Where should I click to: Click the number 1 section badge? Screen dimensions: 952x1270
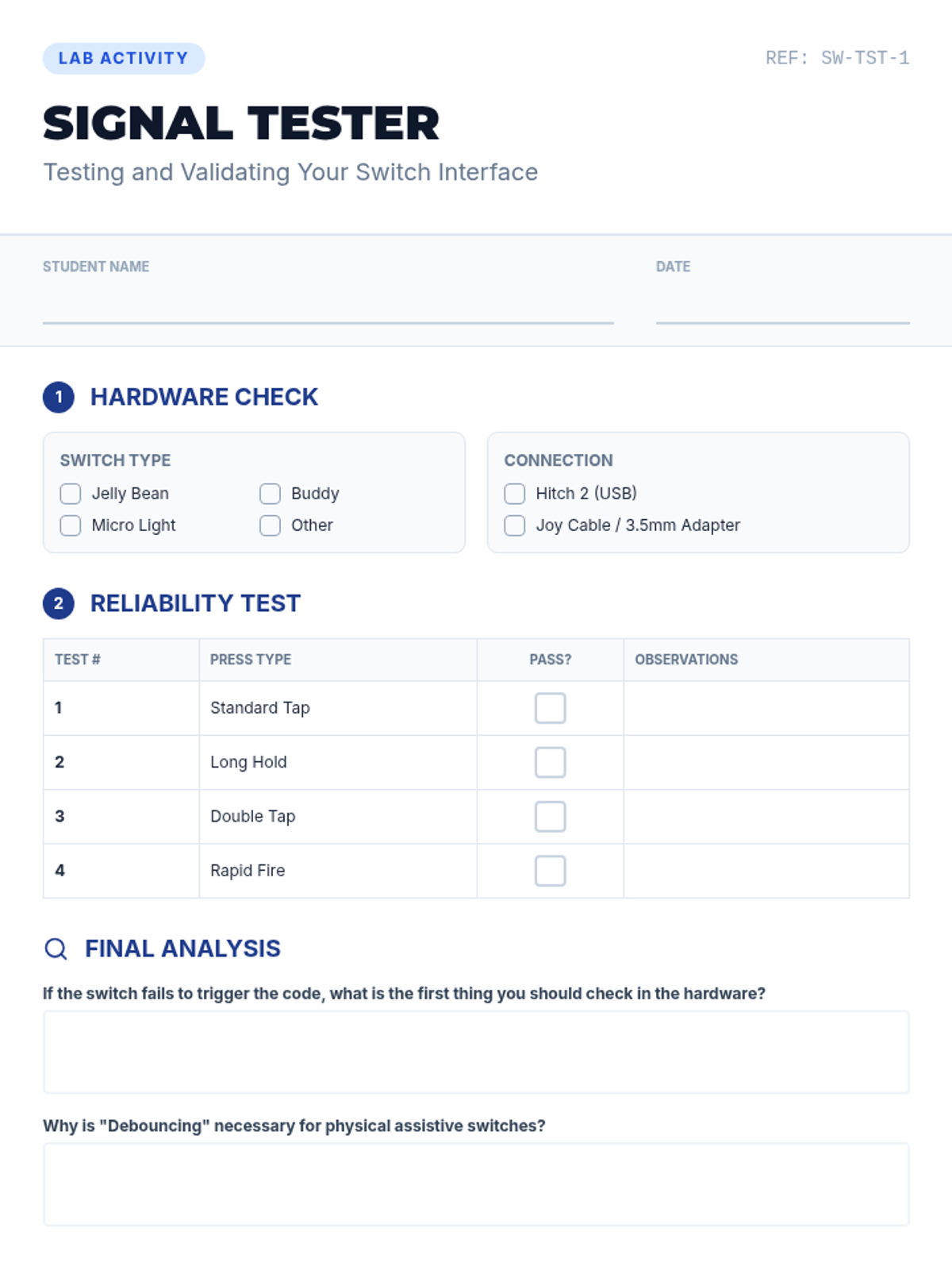tap(59, 397)
